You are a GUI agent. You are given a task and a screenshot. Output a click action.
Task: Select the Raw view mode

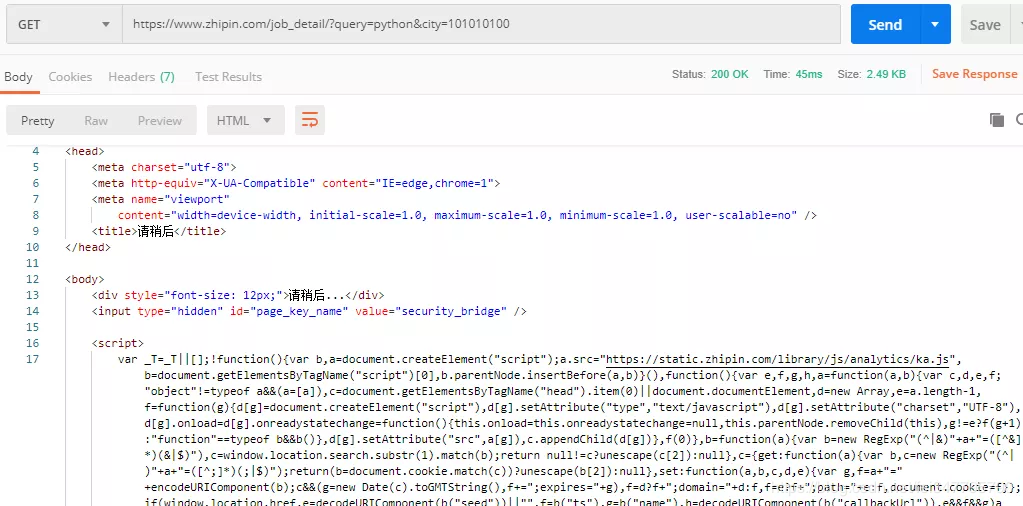coord(96,121)
